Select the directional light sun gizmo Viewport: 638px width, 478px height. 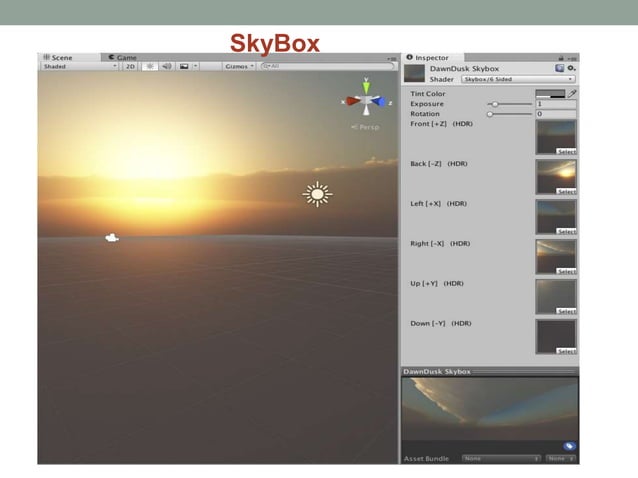click(318, 194)
